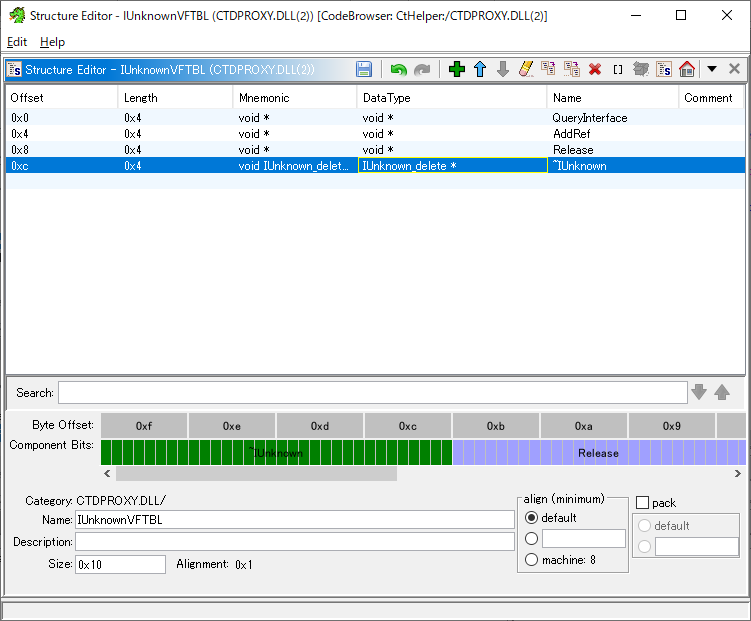Click the IUnknown_delete * data type cell
Viewport: 751px width, 621px height.
(x=453, y=166)
